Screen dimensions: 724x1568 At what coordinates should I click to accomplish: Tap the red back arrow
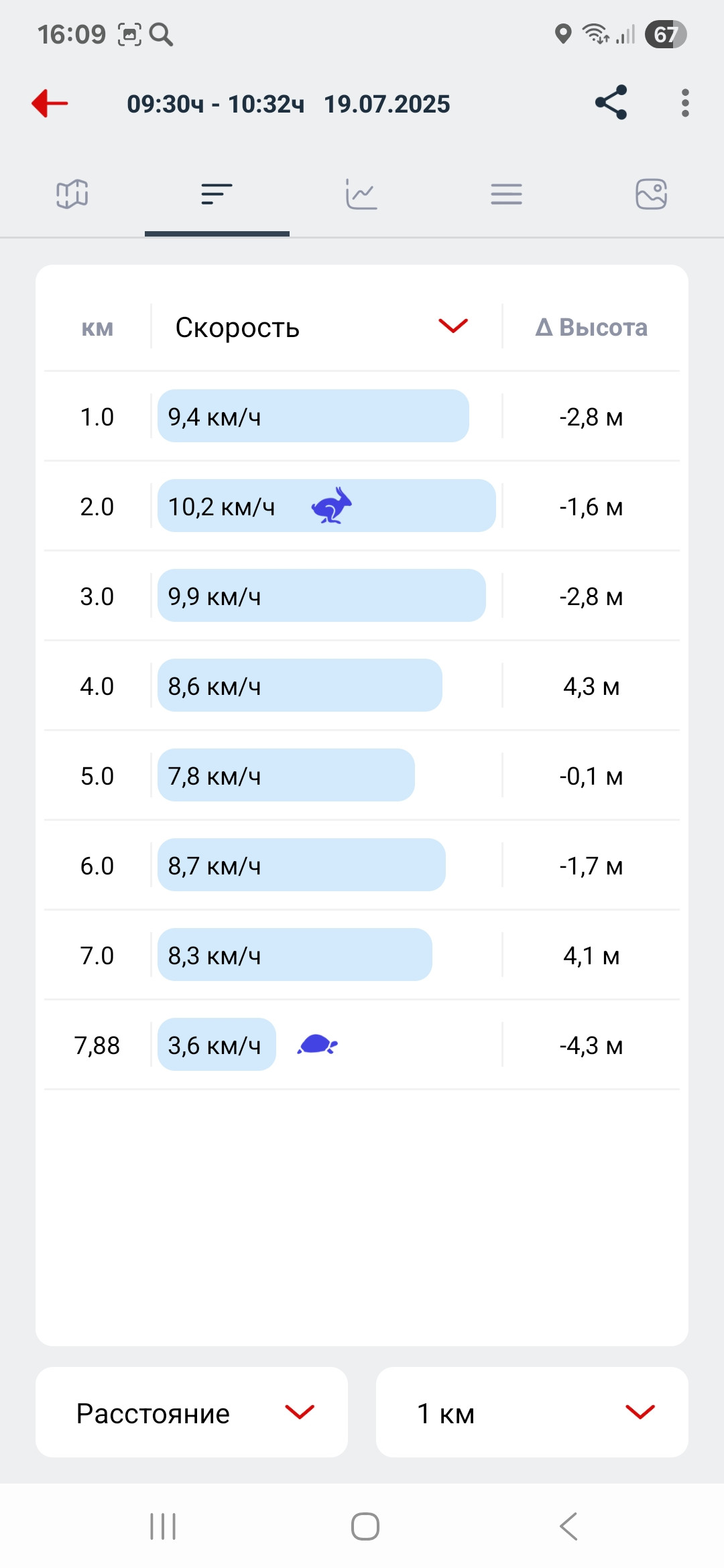[50, 103]
